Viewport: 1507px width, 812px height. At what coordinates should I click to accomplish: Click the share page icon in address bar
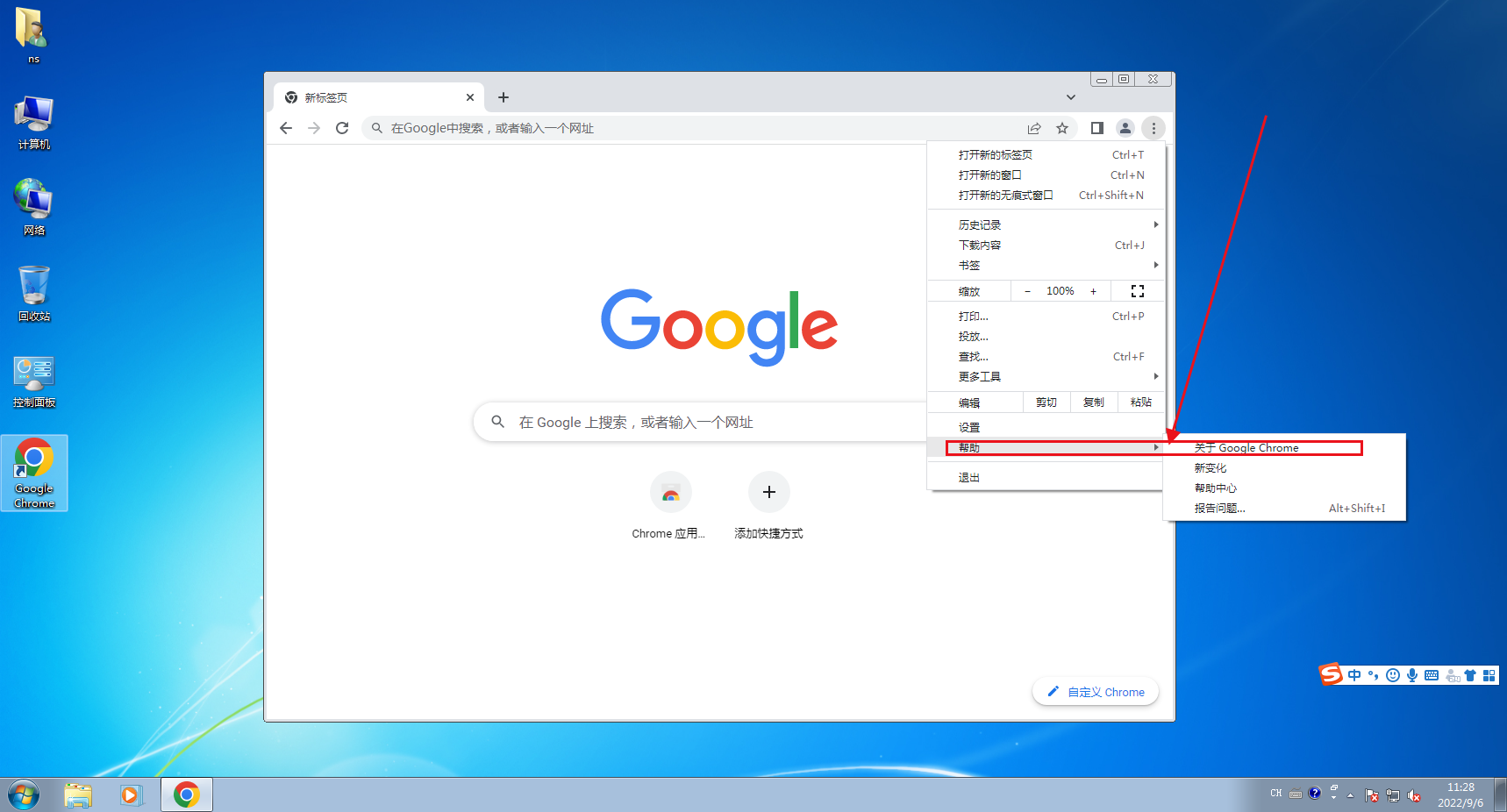pyautogui.click(x=1034, y=128)
